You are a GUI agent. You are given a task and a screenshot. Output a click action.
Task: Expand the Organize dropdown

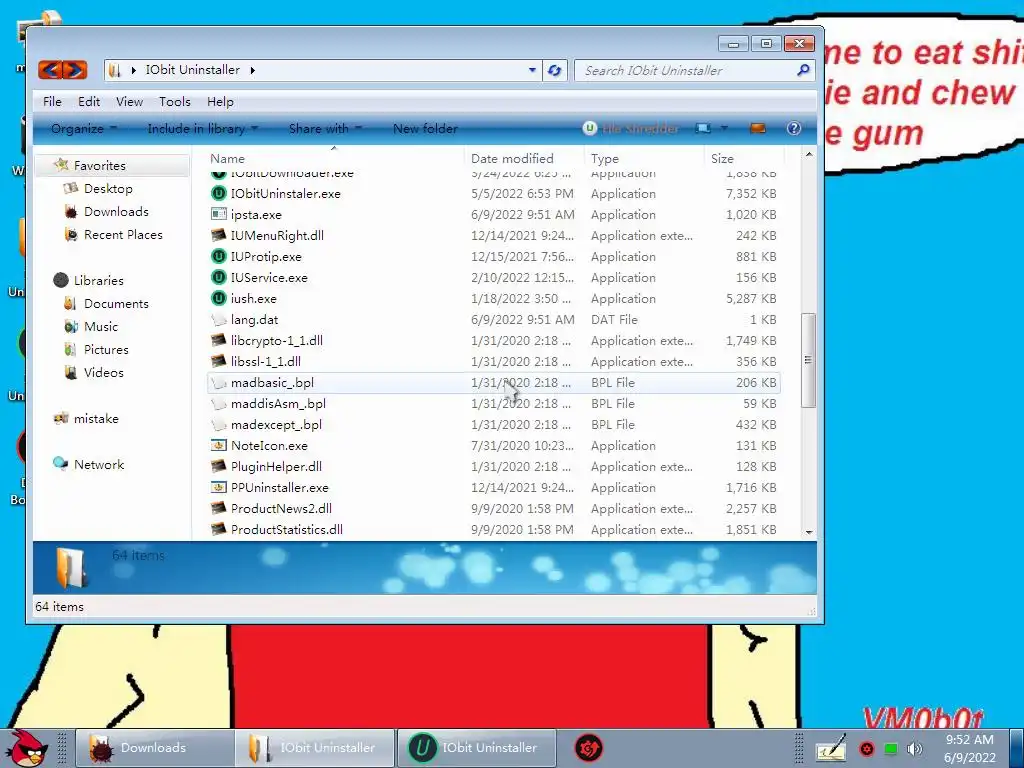[x=84, y=129]
